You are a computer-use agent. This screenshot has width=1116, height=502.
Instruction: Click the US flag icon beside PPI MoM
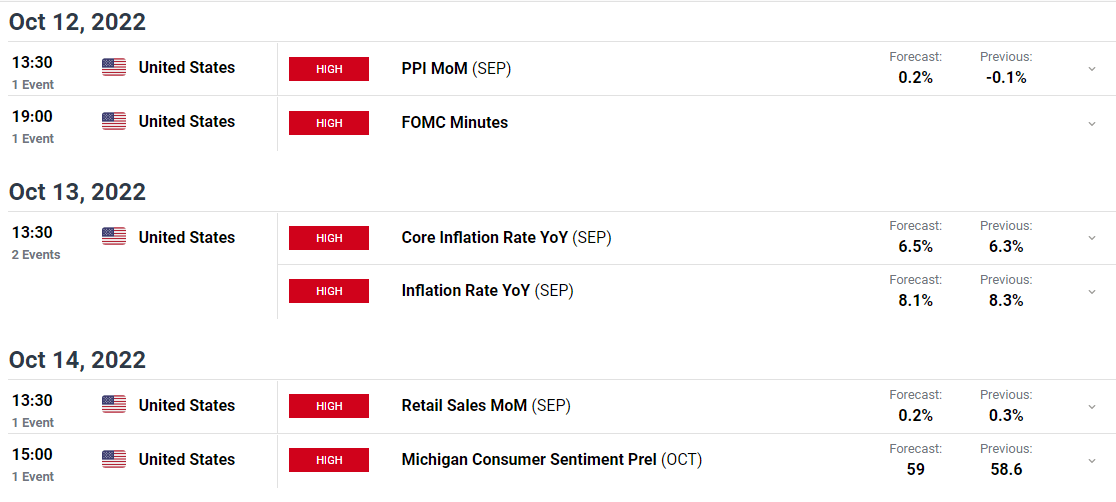click(114, 68)
